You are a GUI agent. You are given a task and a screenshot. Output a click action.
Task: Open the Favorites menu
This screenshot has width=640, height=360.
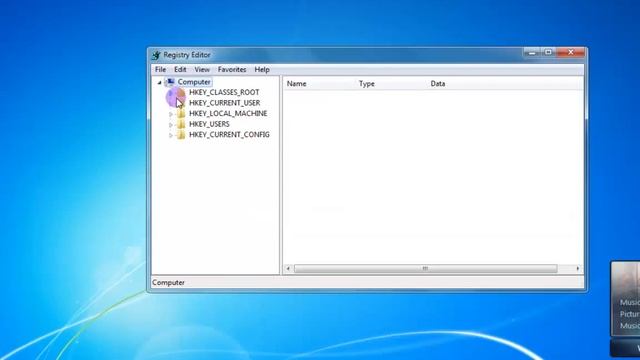click(232, 69)
